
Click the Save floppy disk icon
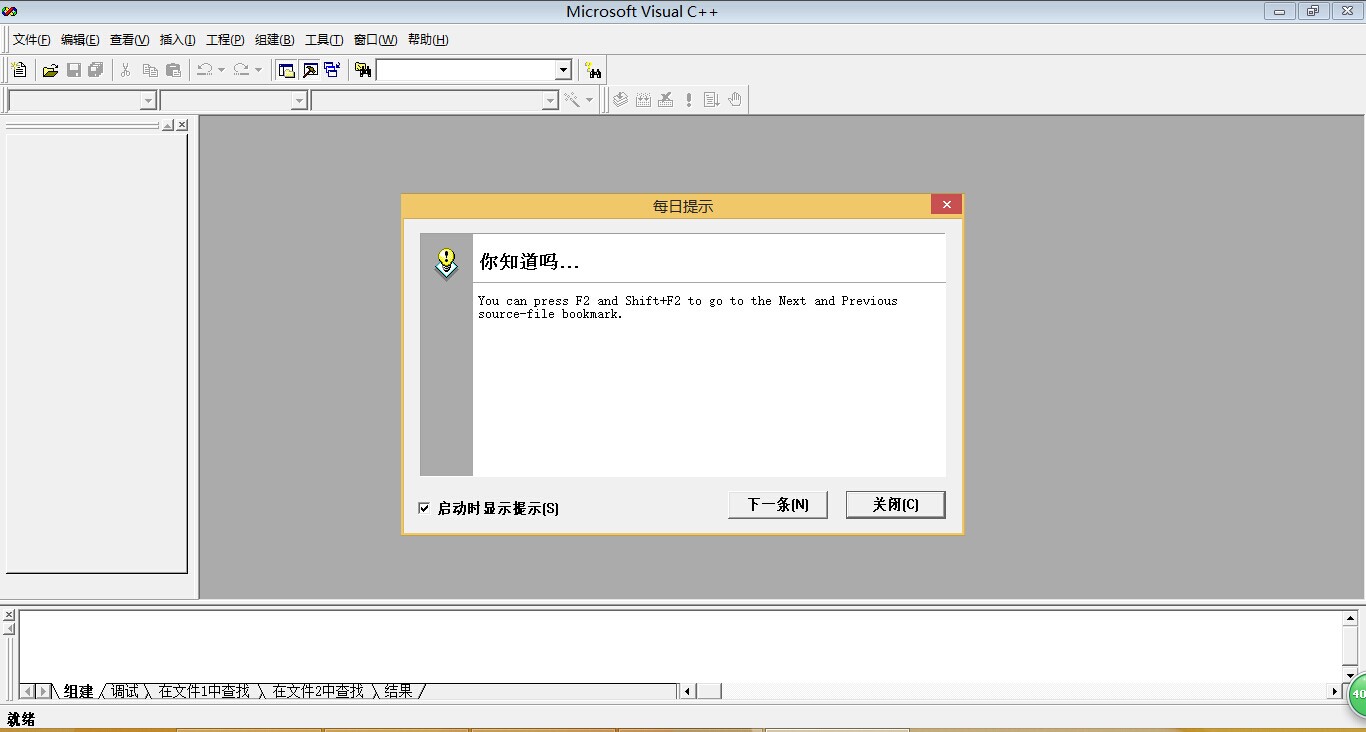point(73,70)
